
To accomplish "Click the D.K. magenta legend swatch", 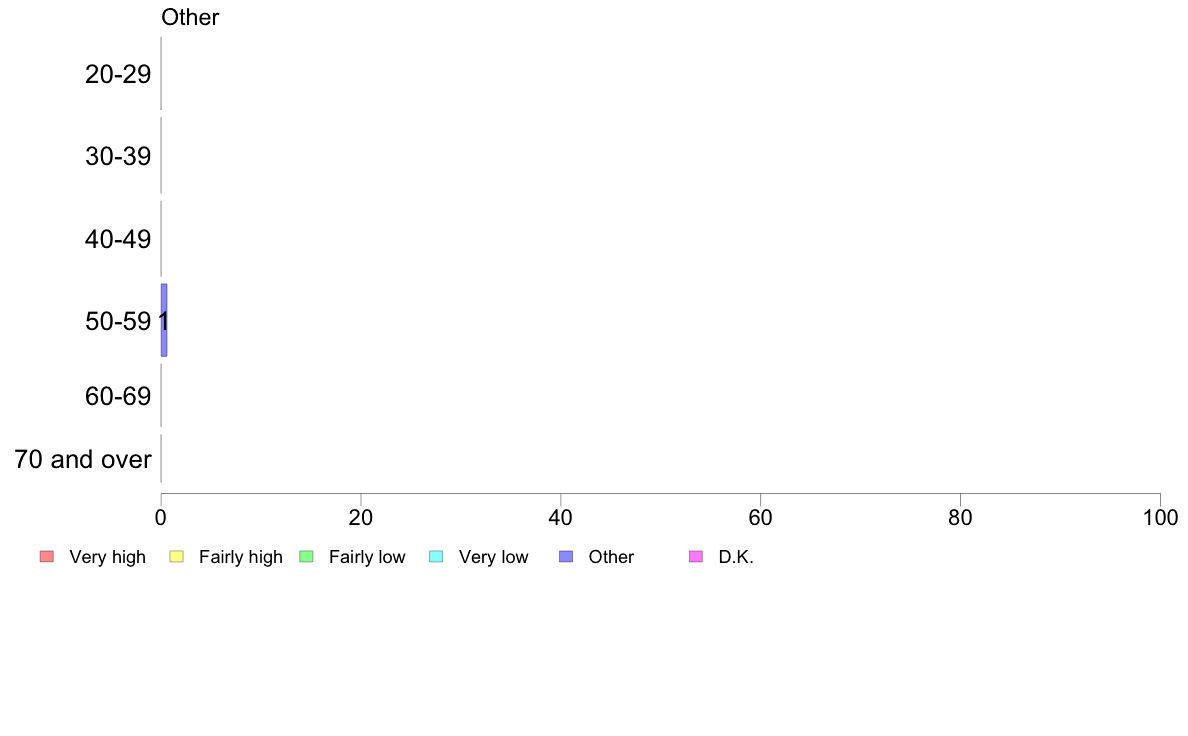I will coord(696,557).
